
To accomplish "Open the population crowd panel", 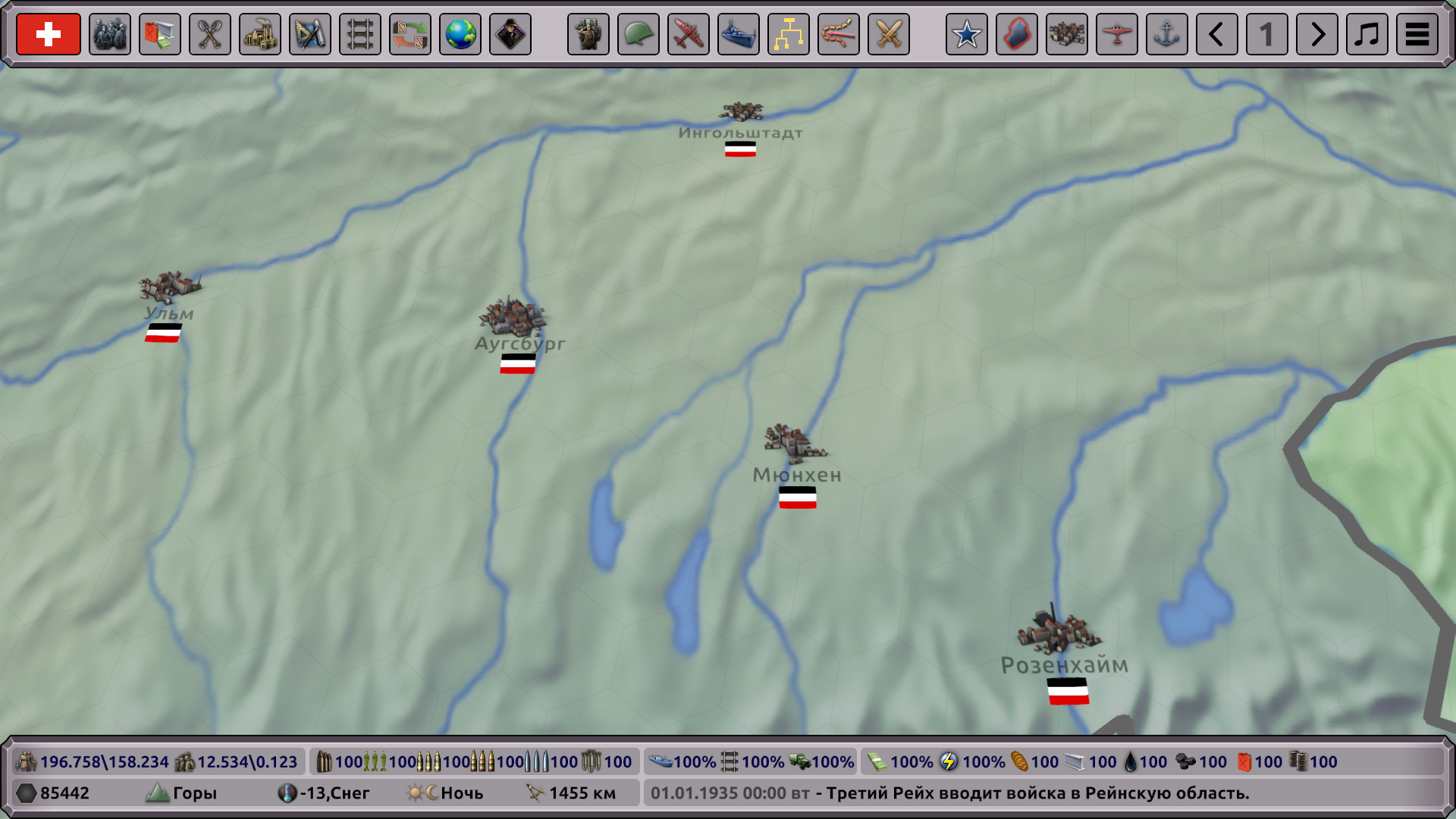I will pos(110,34).
